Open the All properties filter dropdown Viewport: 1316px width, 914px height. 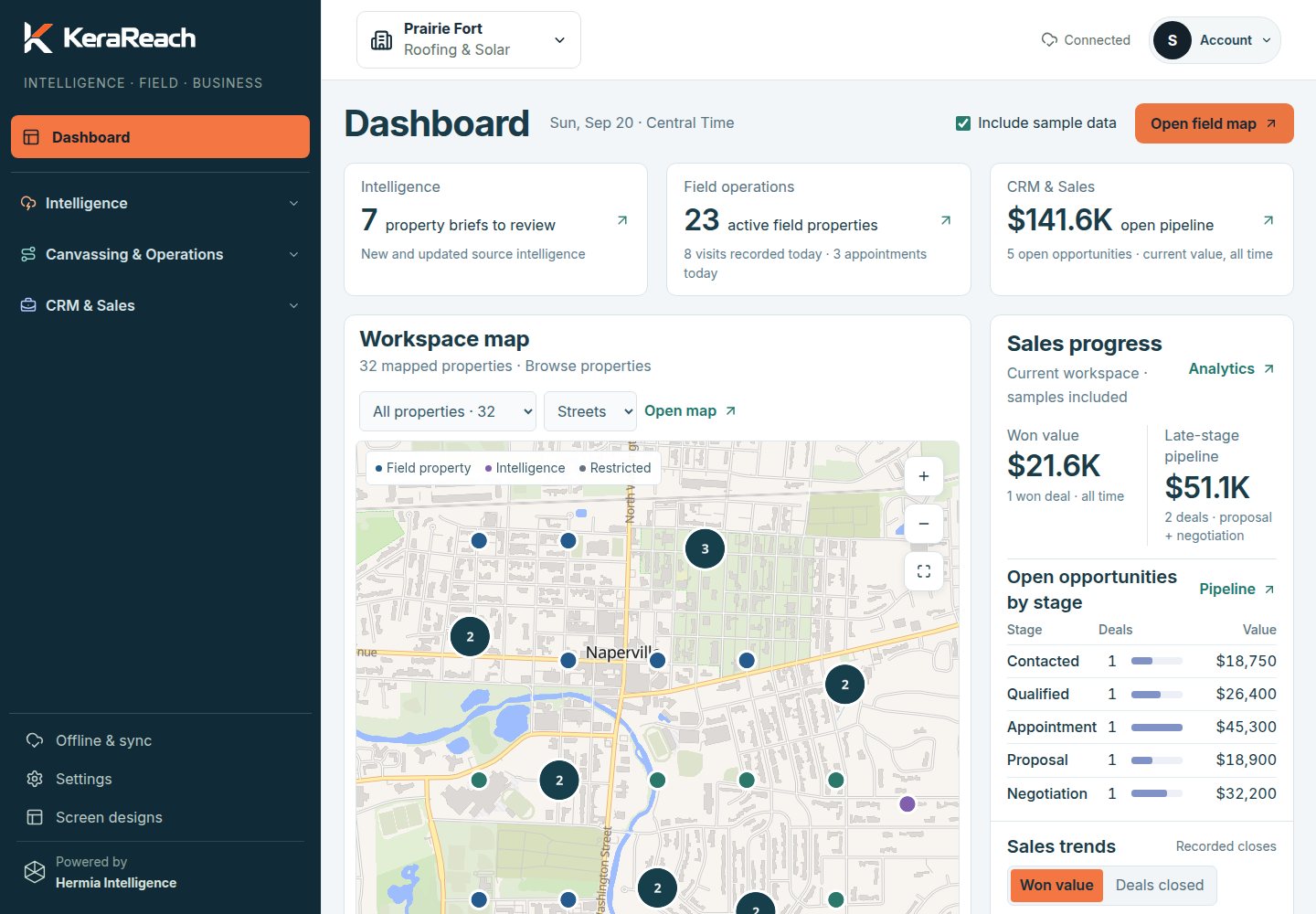point(448,411)
